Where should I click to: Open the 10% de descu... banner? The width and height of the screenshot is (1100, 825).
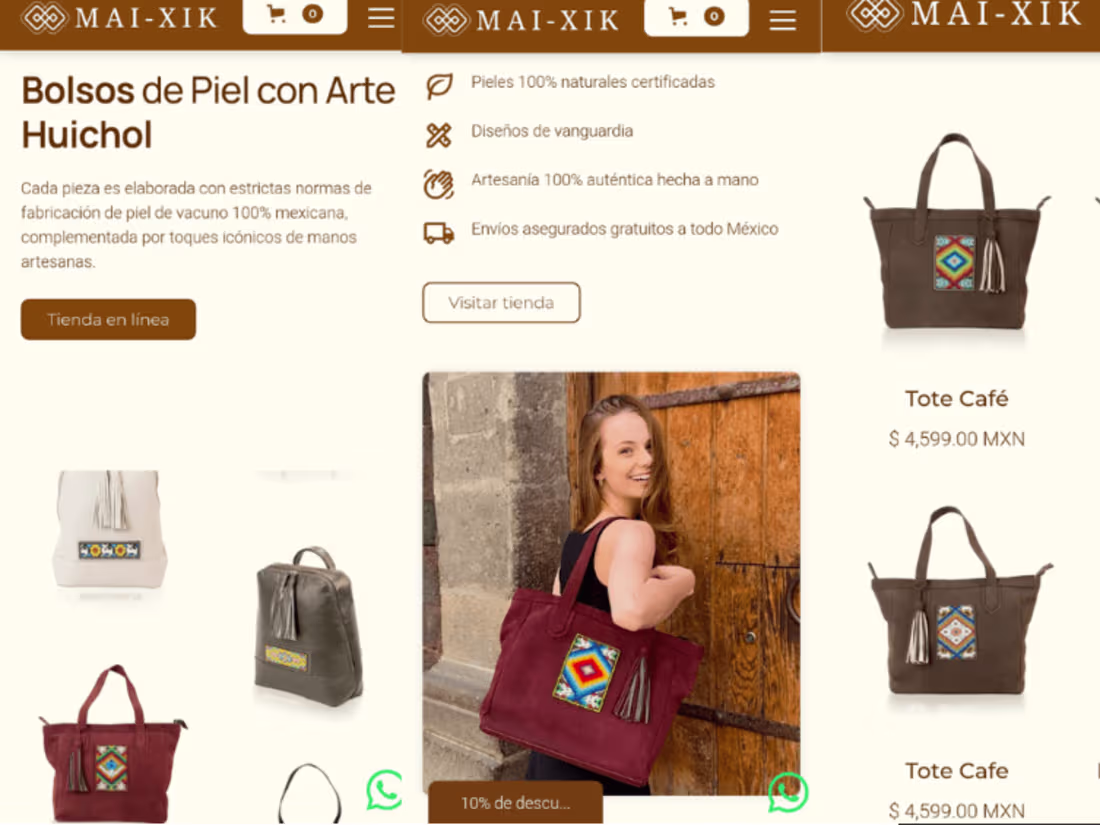pyautogui.click(x=515, y=803)
